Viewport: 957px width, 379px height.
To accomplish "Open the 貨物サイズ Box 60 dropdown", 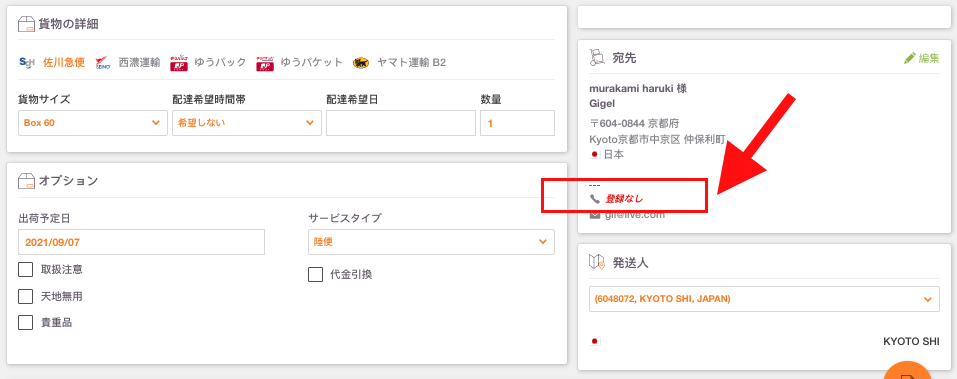I will [x=93, y=123].
